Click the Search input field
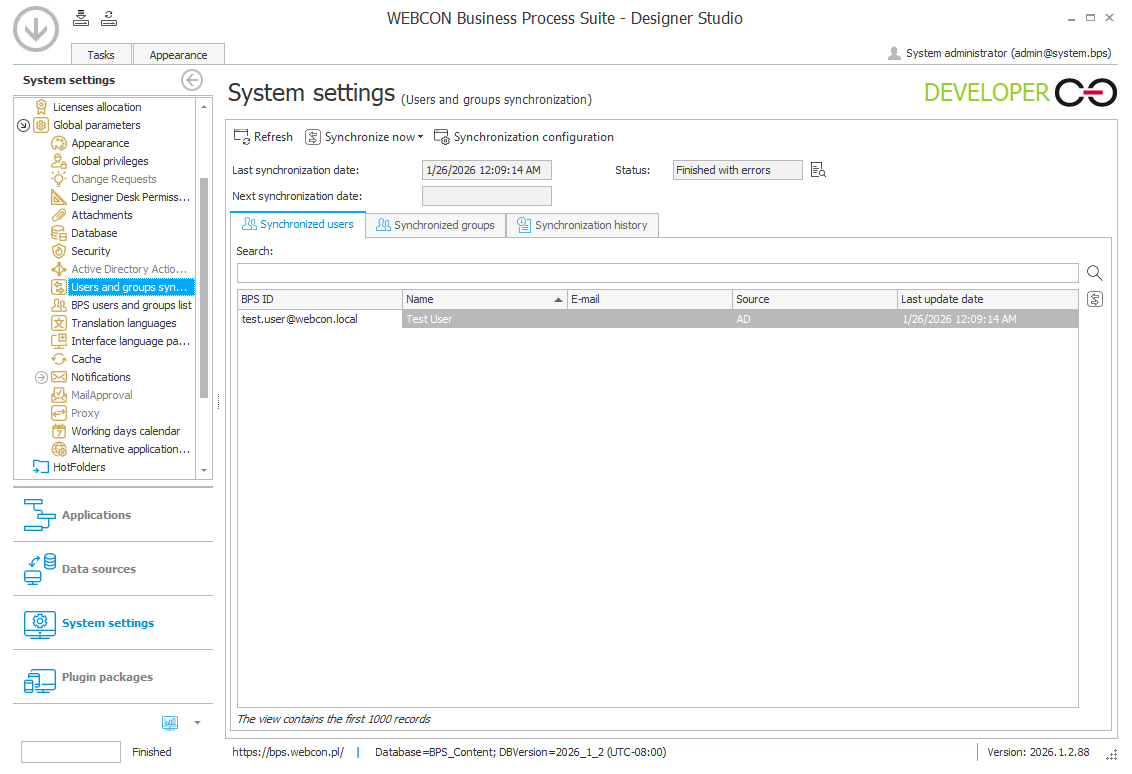Image resolution: width=1132 pixels, height=774 pixels. click(658, 273)
